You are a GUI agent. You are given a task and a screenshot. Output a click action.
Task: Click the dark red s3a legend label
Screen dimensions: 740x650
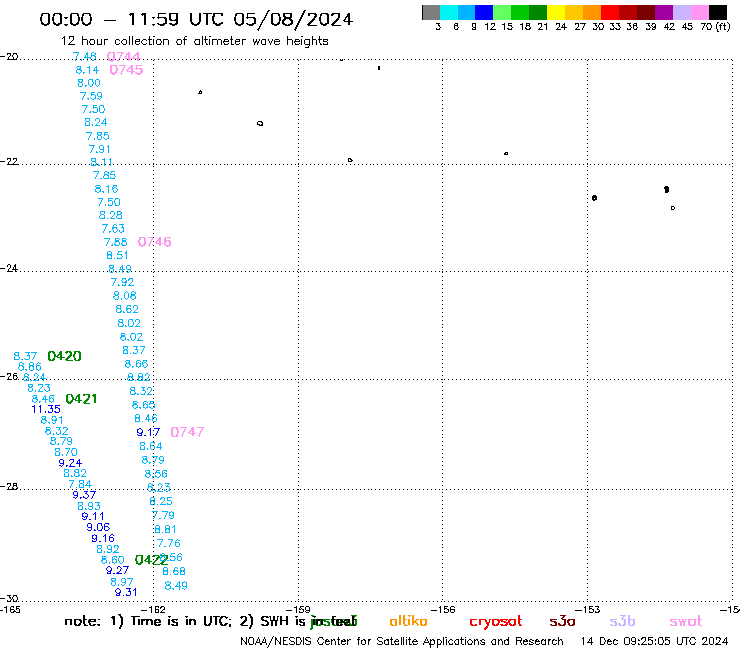click(x=562, y=621)
